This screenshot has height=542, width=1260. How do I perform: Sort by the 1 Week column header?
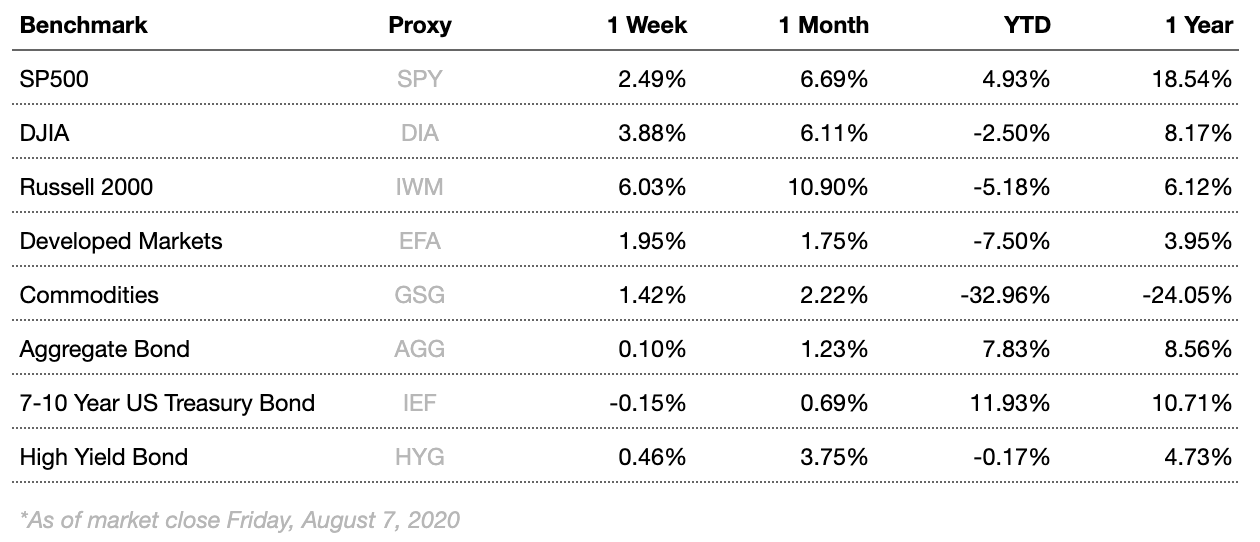pyautogui.click(x=647, y=25)
